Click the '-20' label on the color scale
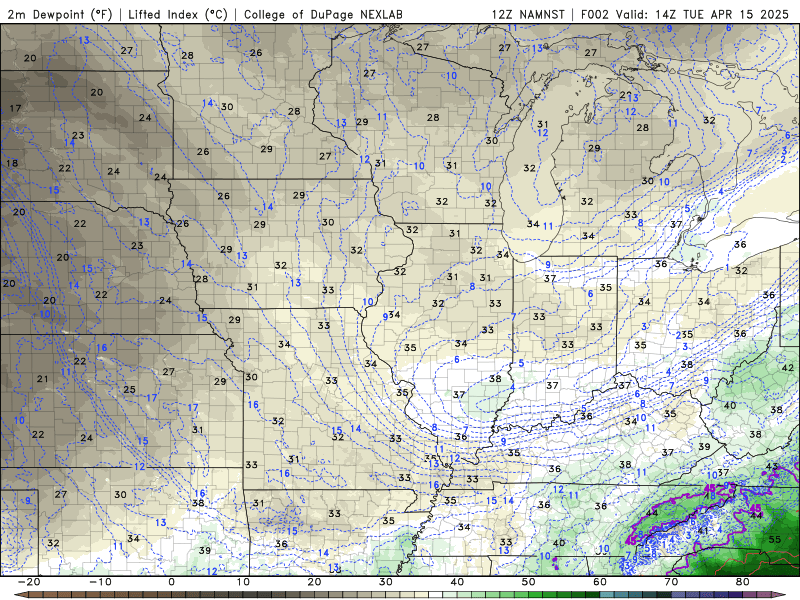This screenshot has width=800, height=600. click(x=29, y=582)
